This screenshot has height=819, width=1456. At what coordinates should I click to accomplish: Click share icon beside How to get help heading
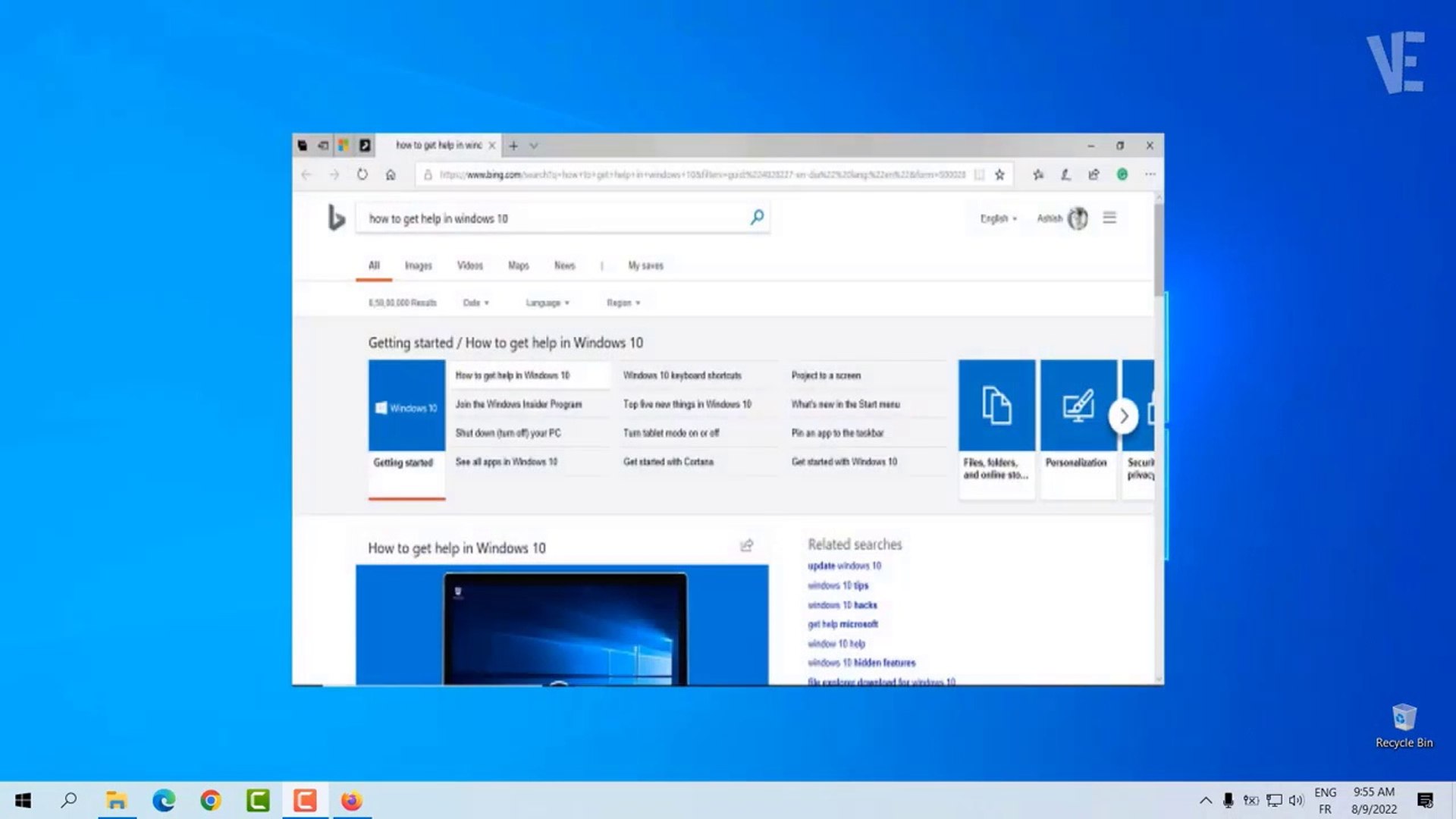click(747, 546)
